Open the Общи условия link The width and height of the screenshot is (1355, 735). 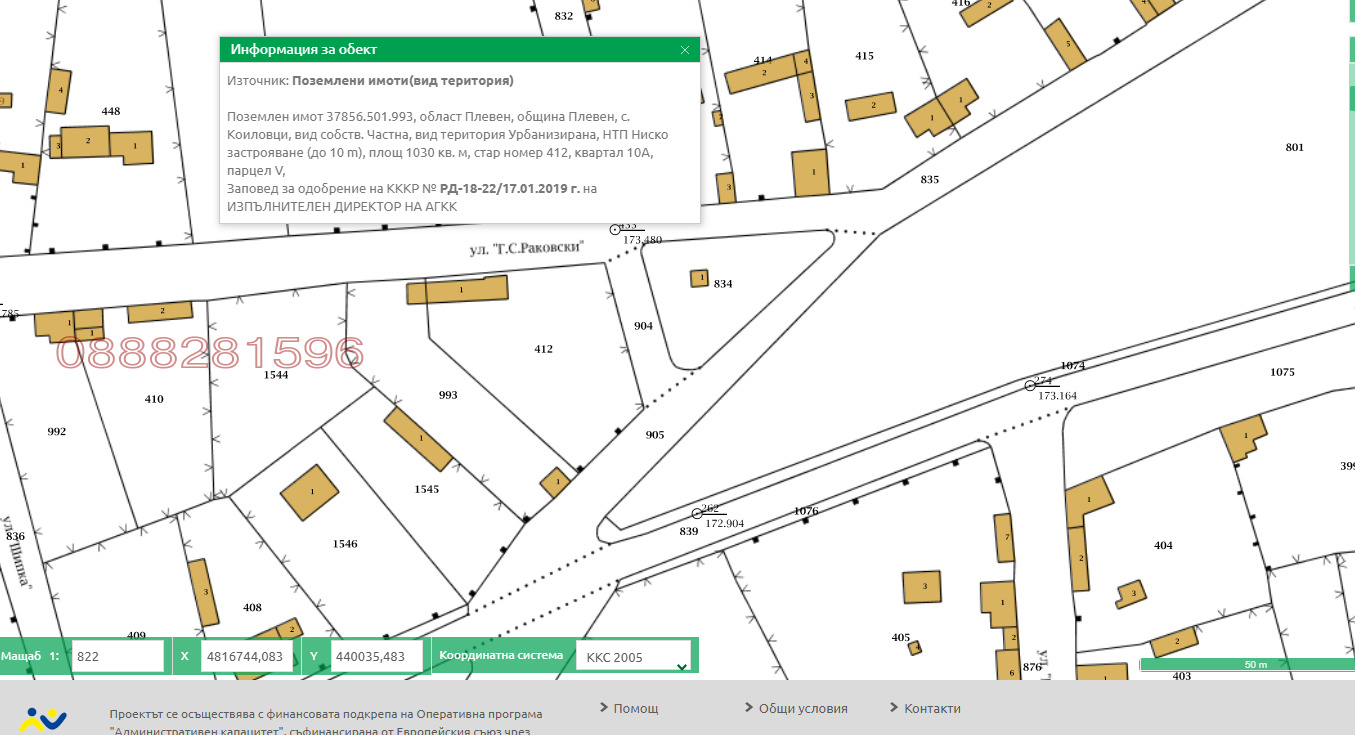click(x=802, y=708)
